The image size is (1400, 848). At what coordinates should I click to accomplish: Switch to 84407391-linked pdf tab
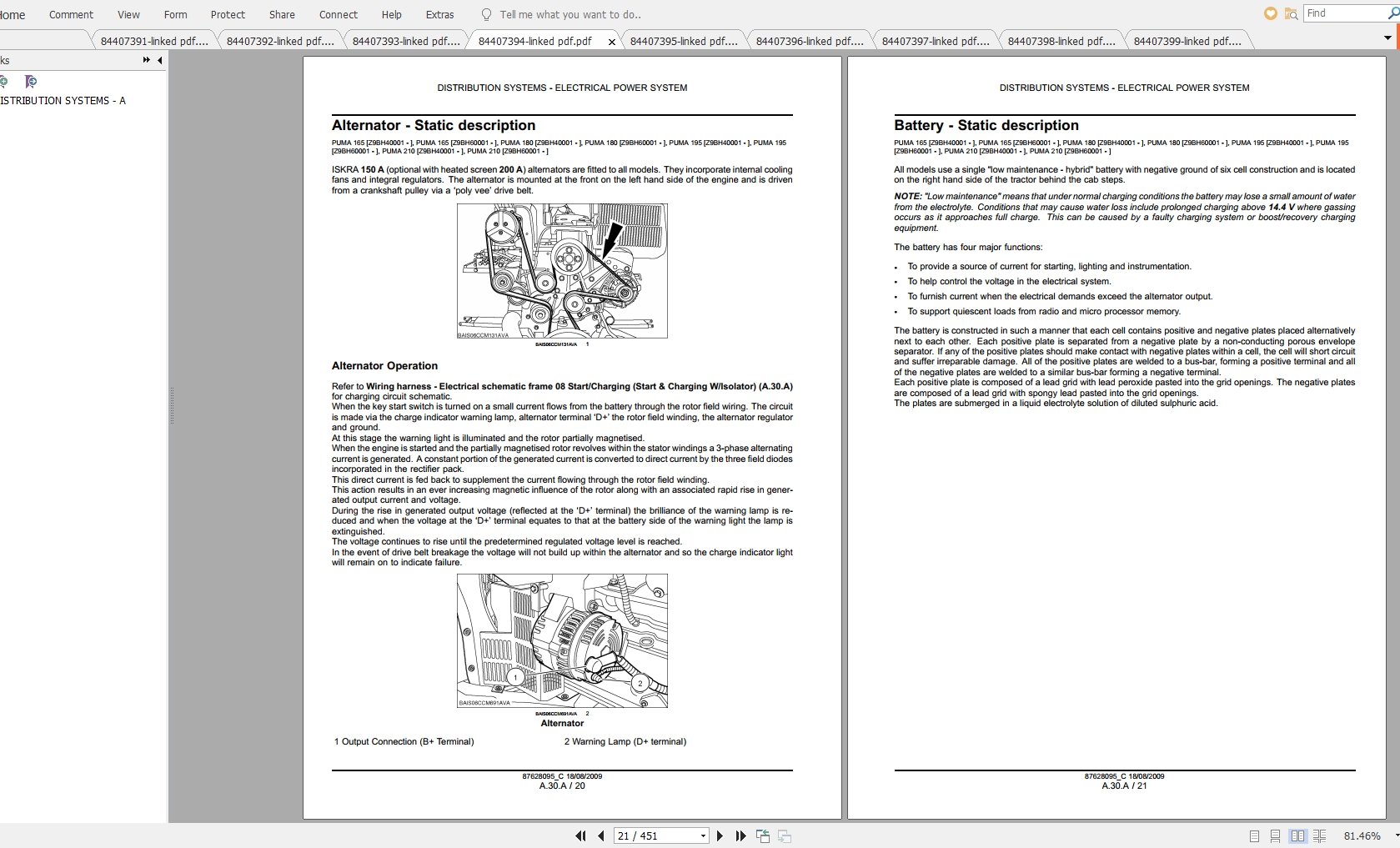coord(154,41)
